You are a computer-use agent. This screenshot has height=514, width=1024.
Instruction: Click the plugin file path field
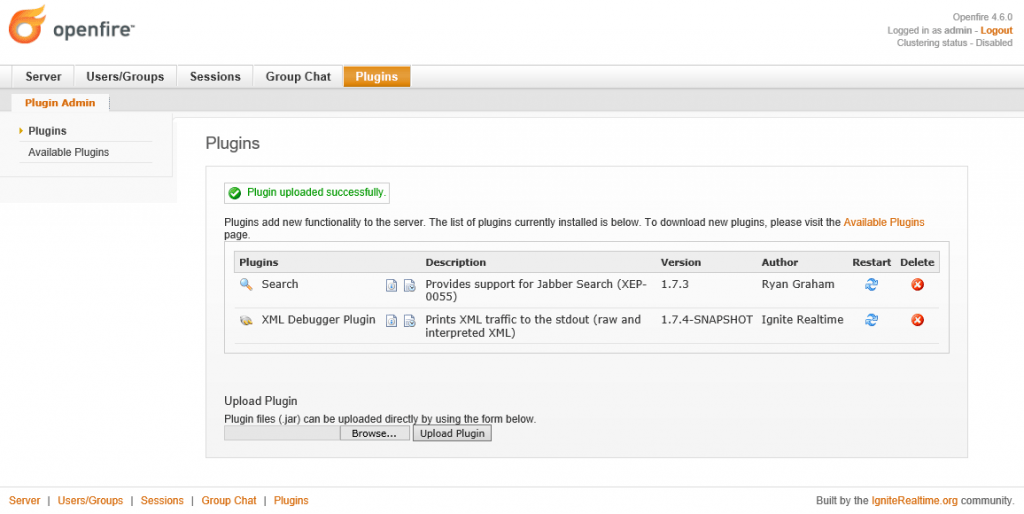[281, 433]
